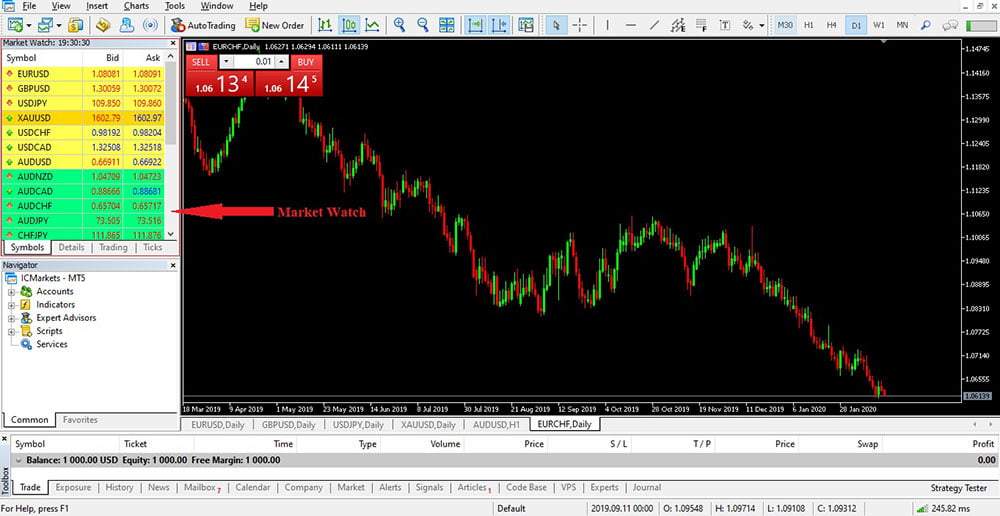1000x516 pixels.
Task: Toggle chart shift from right border
Action: tap(499, 26)
